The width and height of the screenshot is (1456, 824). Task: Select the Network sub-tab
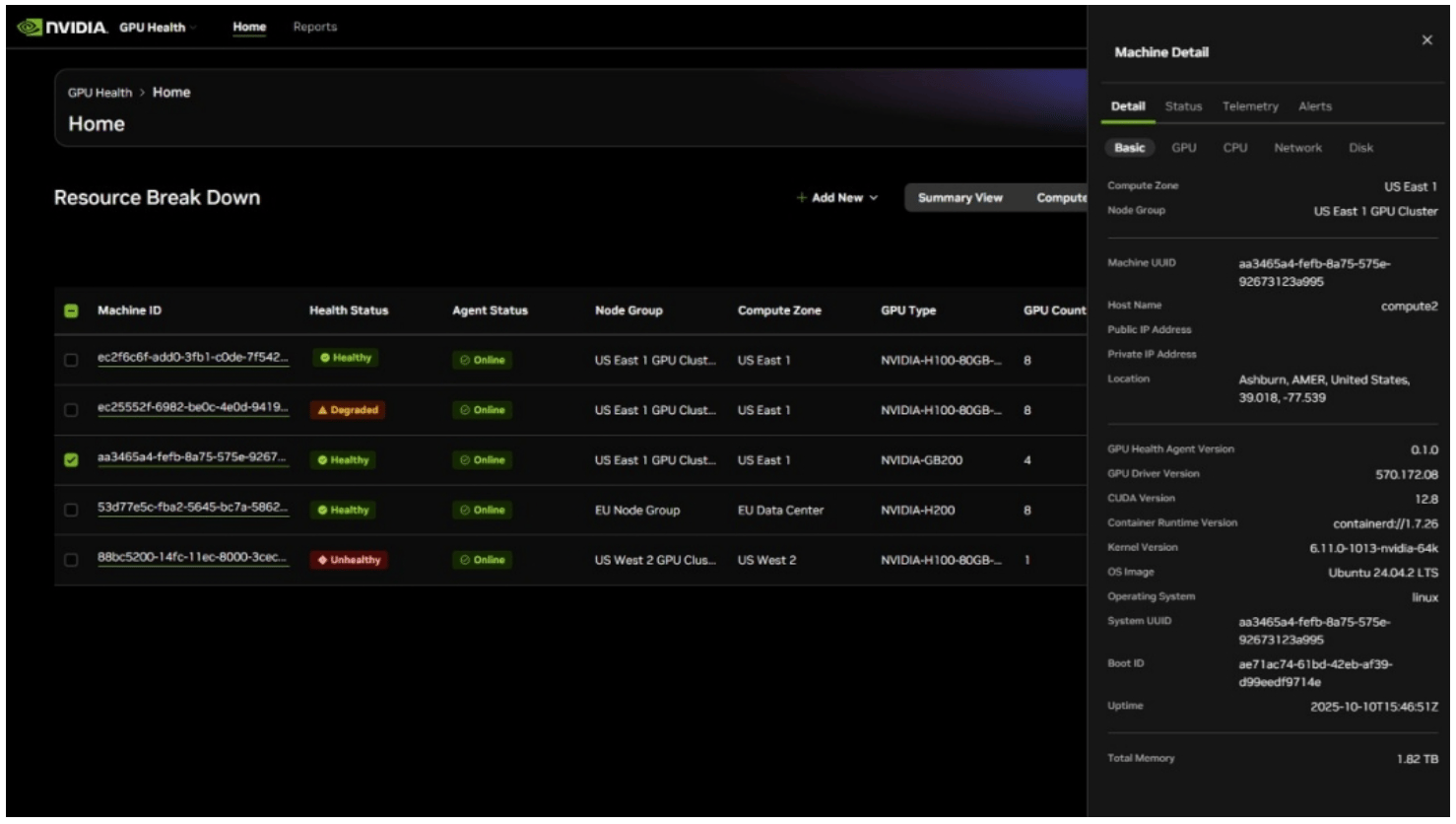[x=1298, y=148]
